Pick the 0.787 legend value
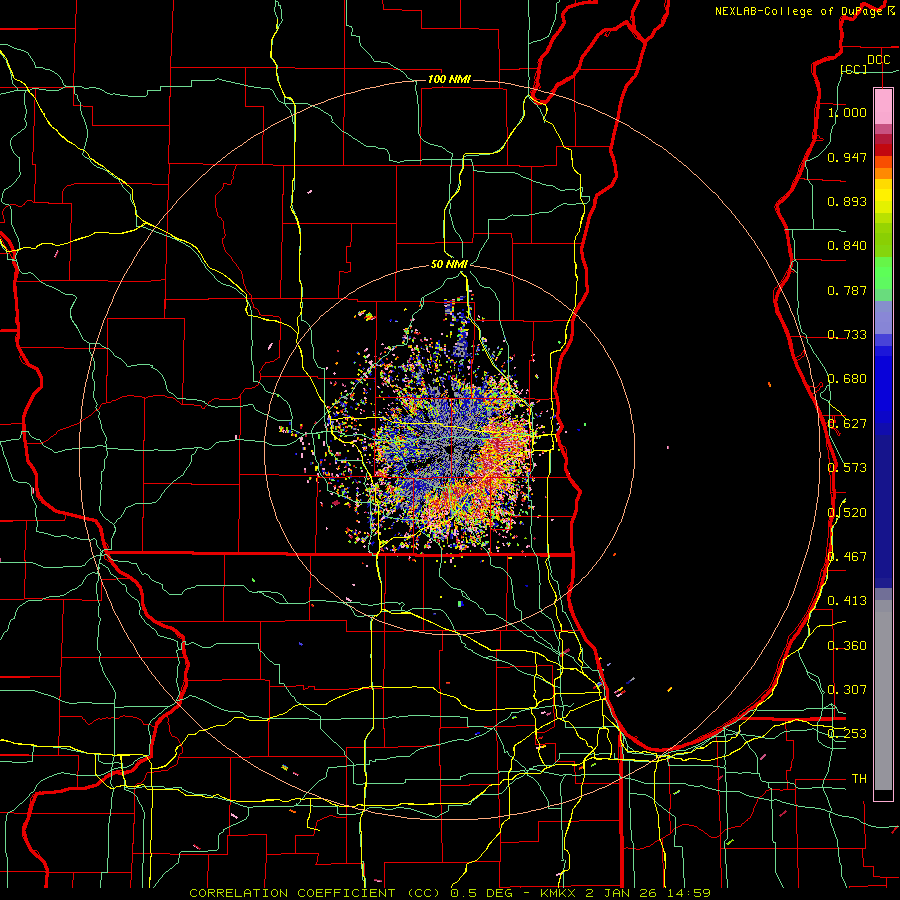The image size is (900, 900). 847,290
